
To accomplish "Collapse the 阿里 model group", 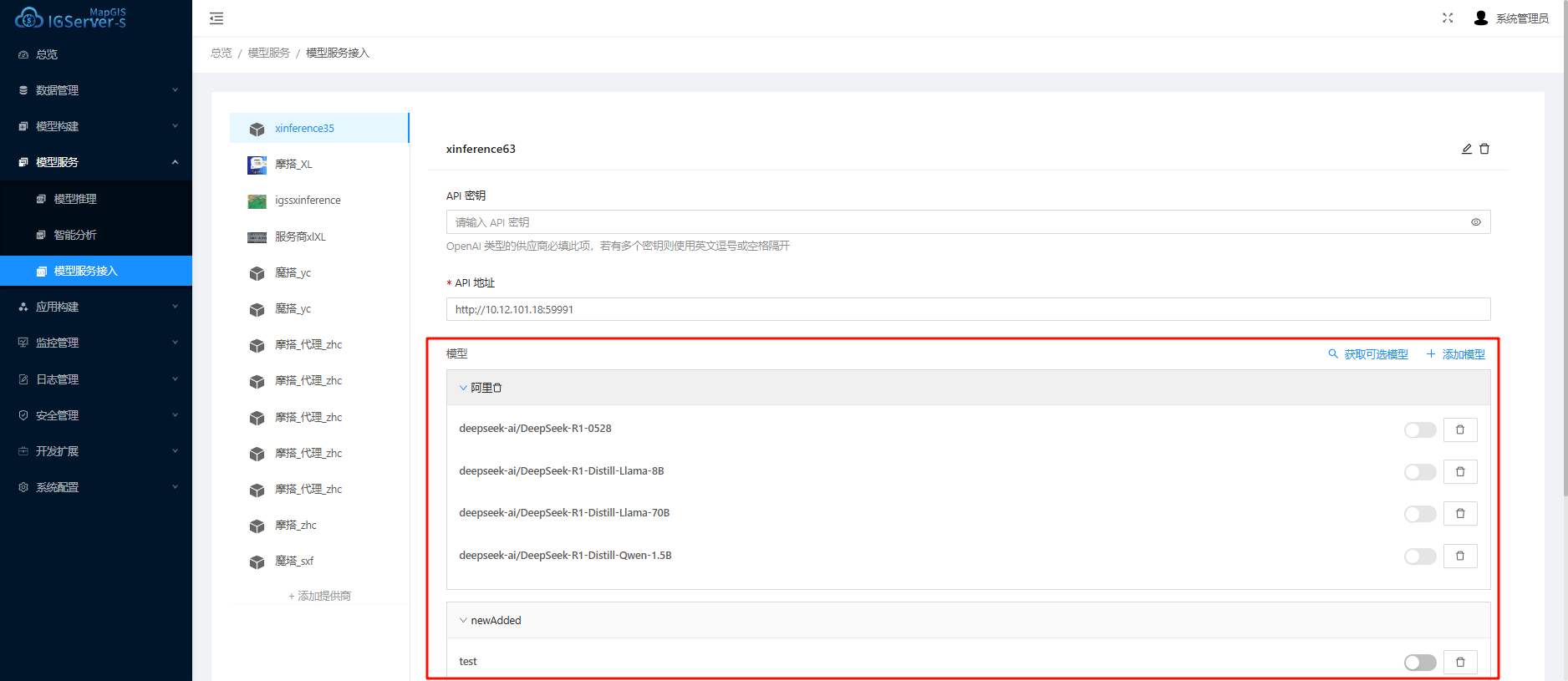I will [463, 388].
